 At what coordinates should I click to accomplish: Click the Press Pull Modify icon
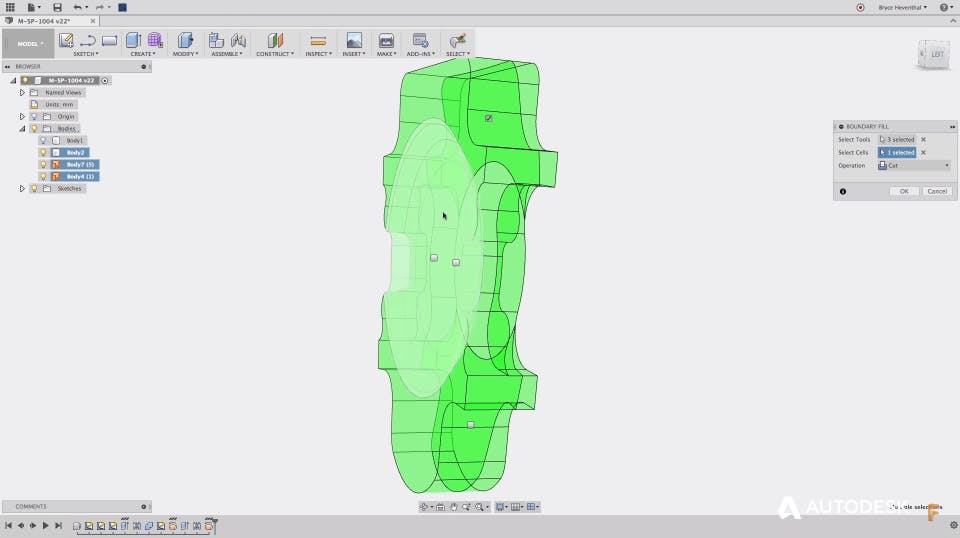184,41
